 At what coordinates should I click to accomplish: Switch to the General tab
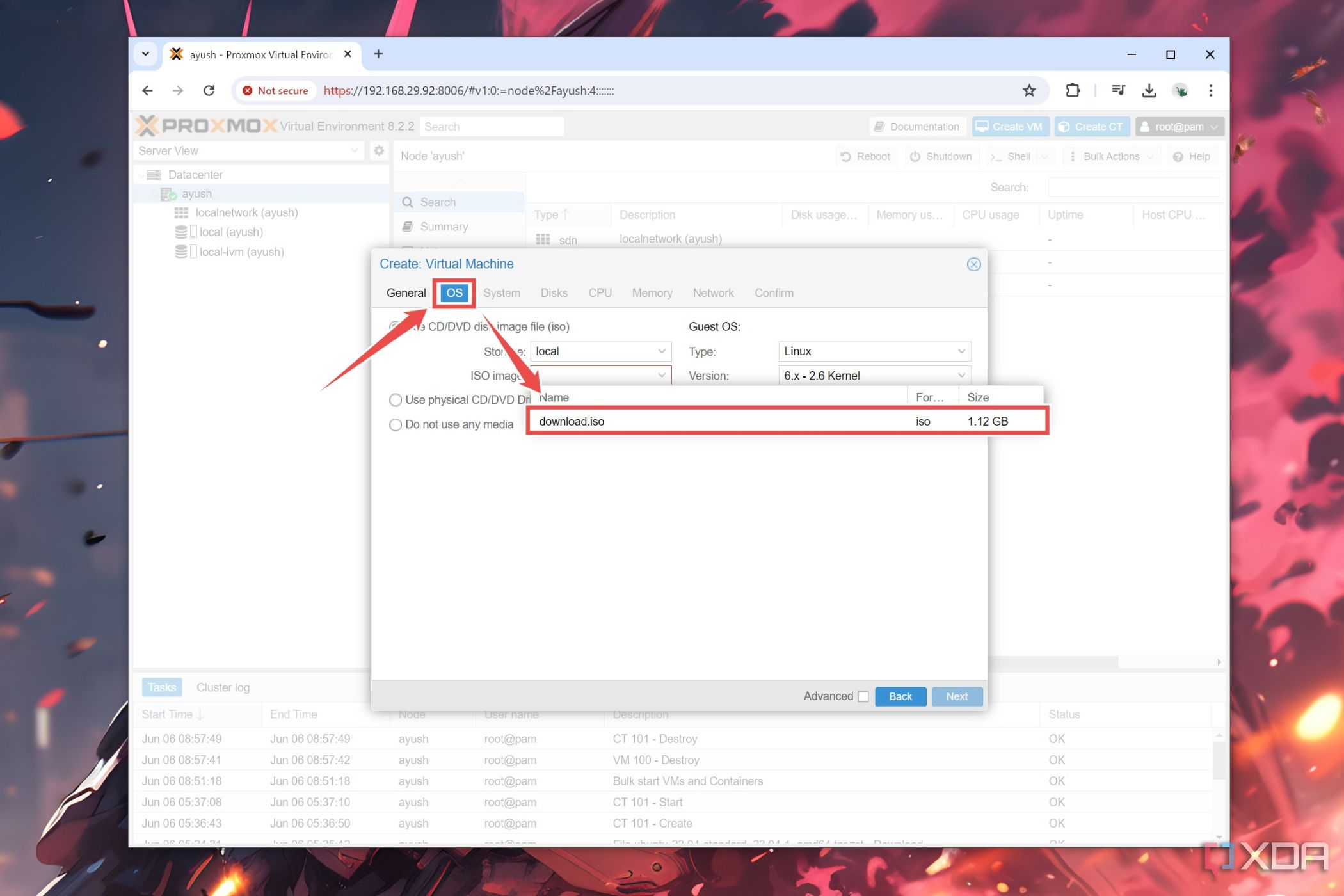tap(406, 292)
